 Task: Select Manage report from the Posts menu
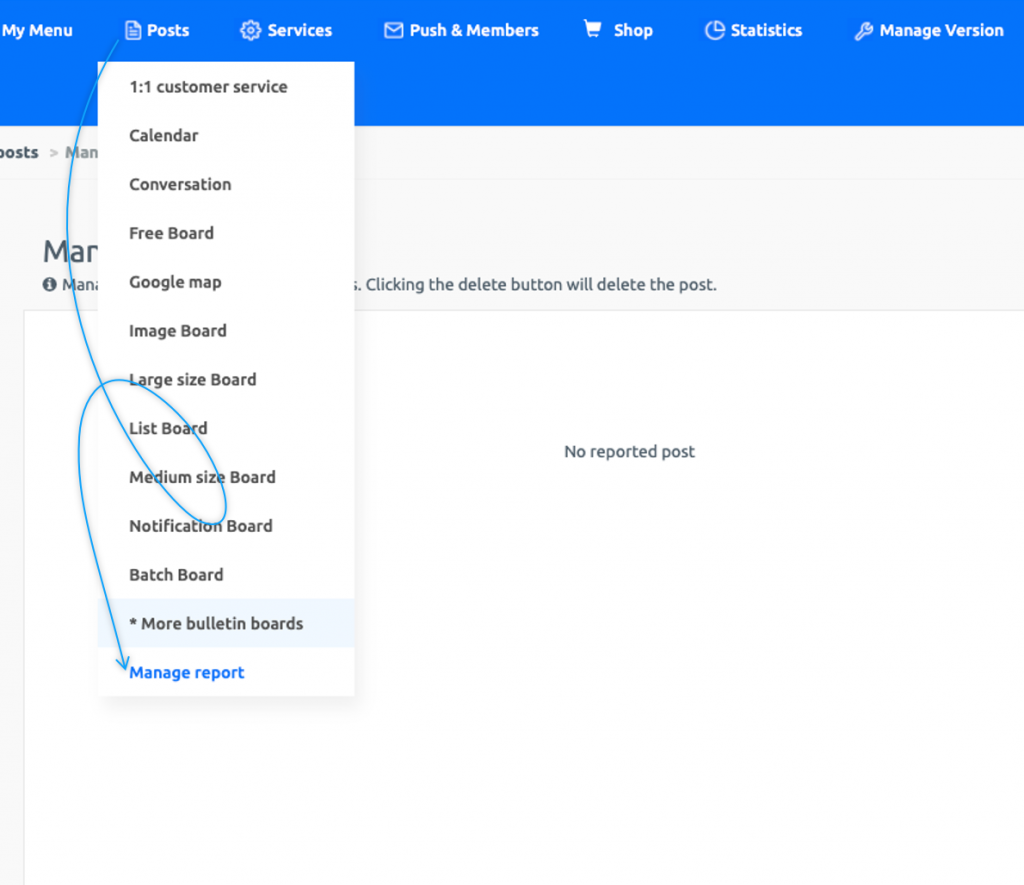click(186, 672)
